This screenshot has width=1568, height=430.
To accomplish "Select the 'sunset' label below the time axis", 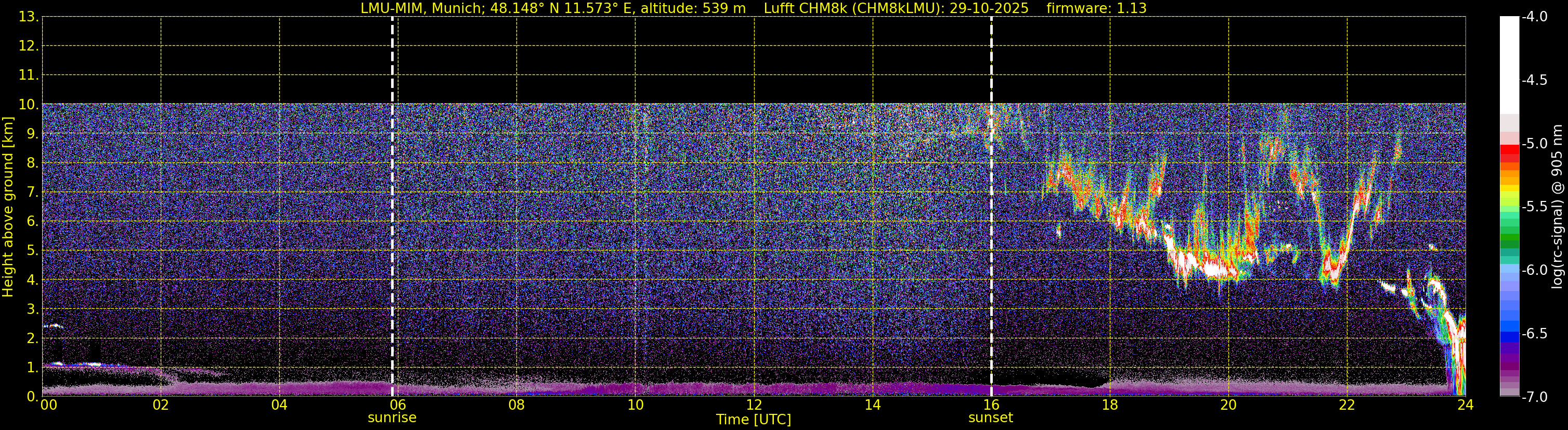I will coord(990,418).
